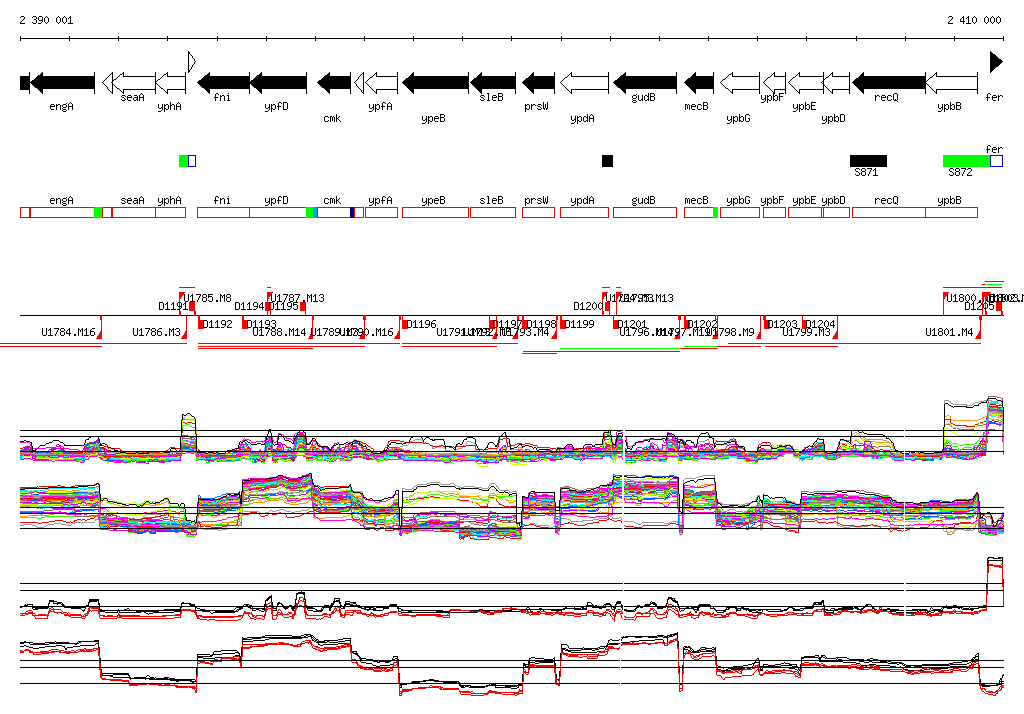Click the black ypfD gene arrow
1024x714 pixels.
[278, 82]
